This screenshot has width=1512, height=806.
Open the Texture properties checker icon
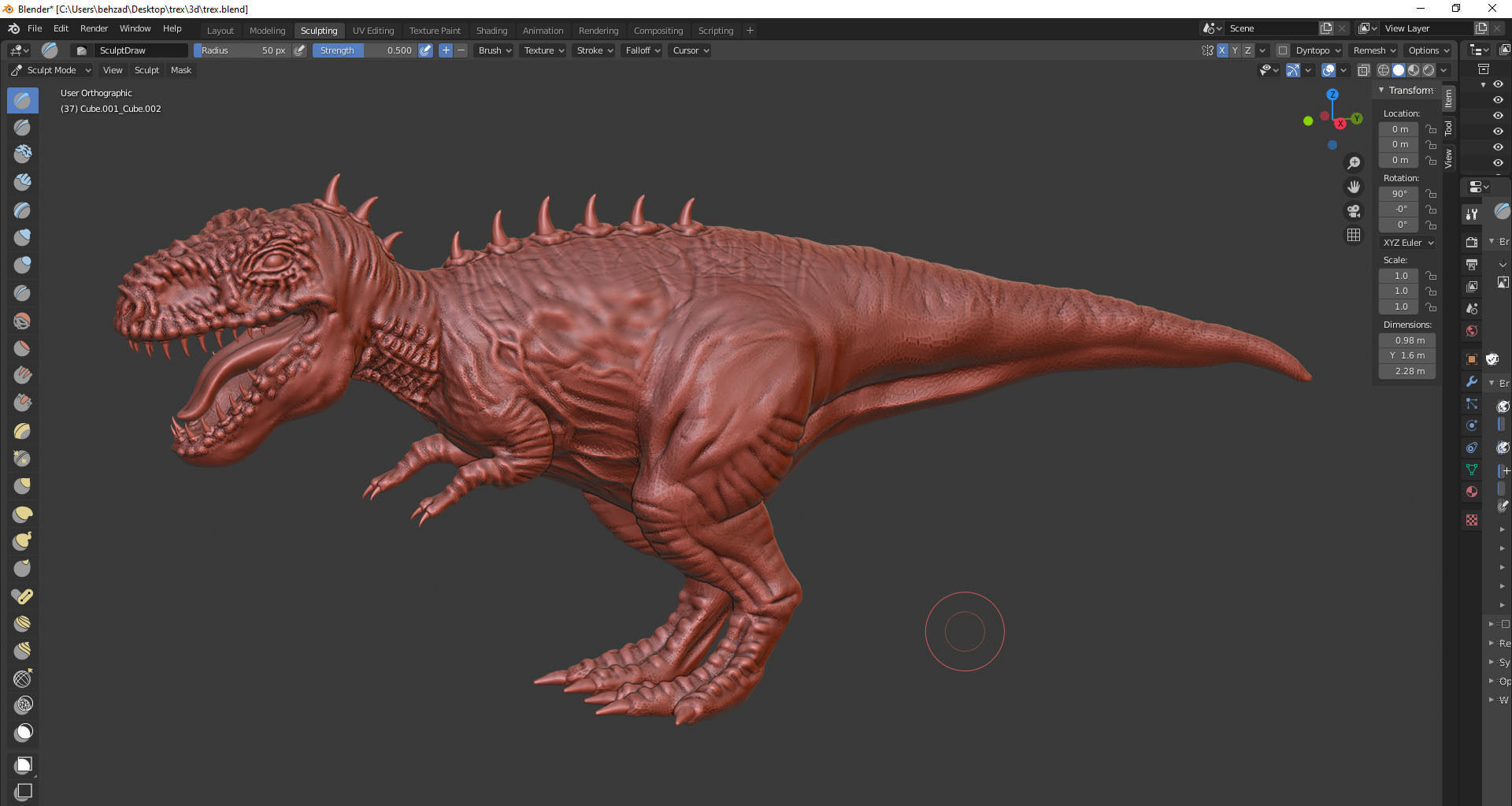point(1471,520)
